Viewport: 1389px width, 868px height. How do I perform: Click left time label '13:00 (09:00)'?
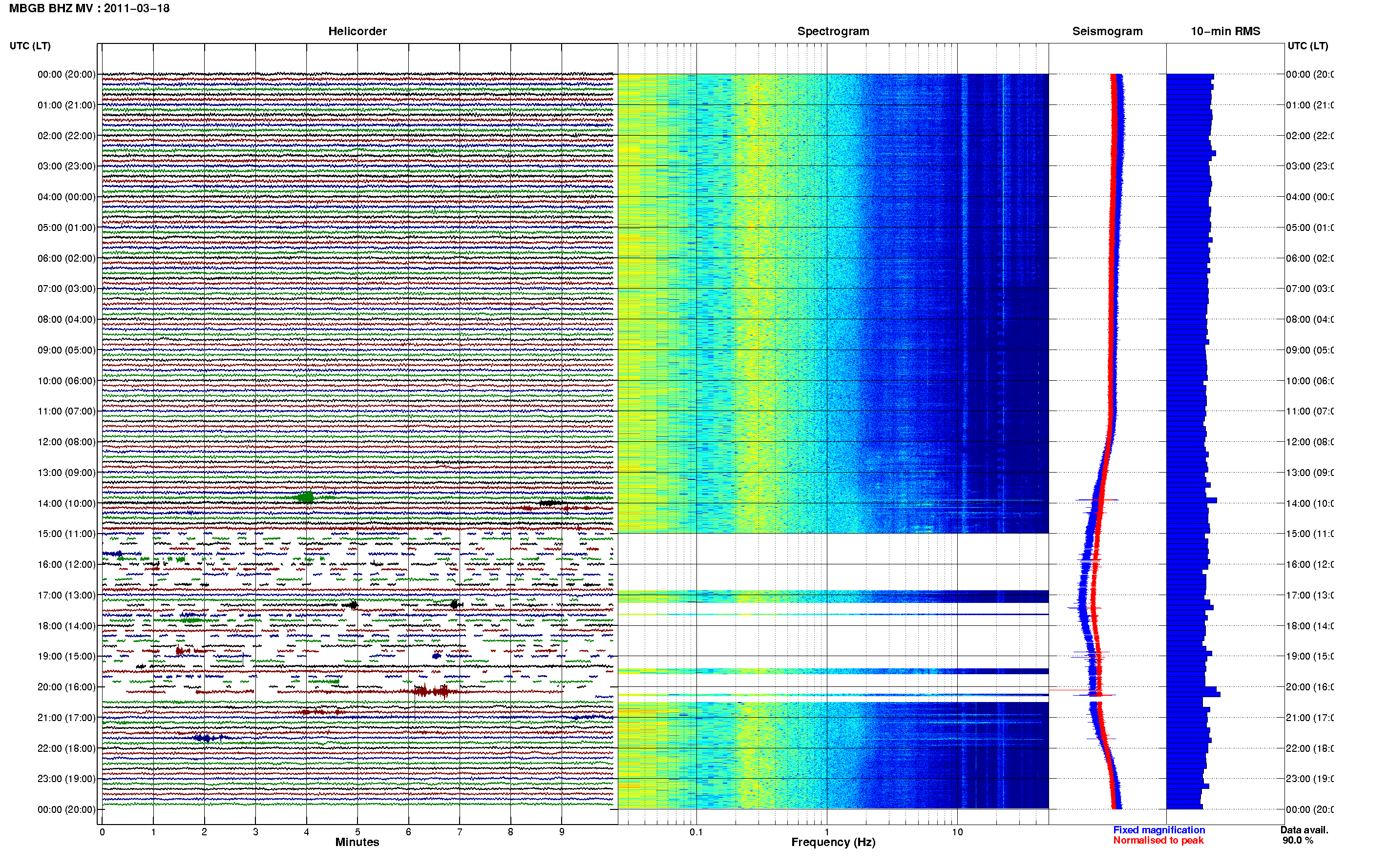pos(66,473)
